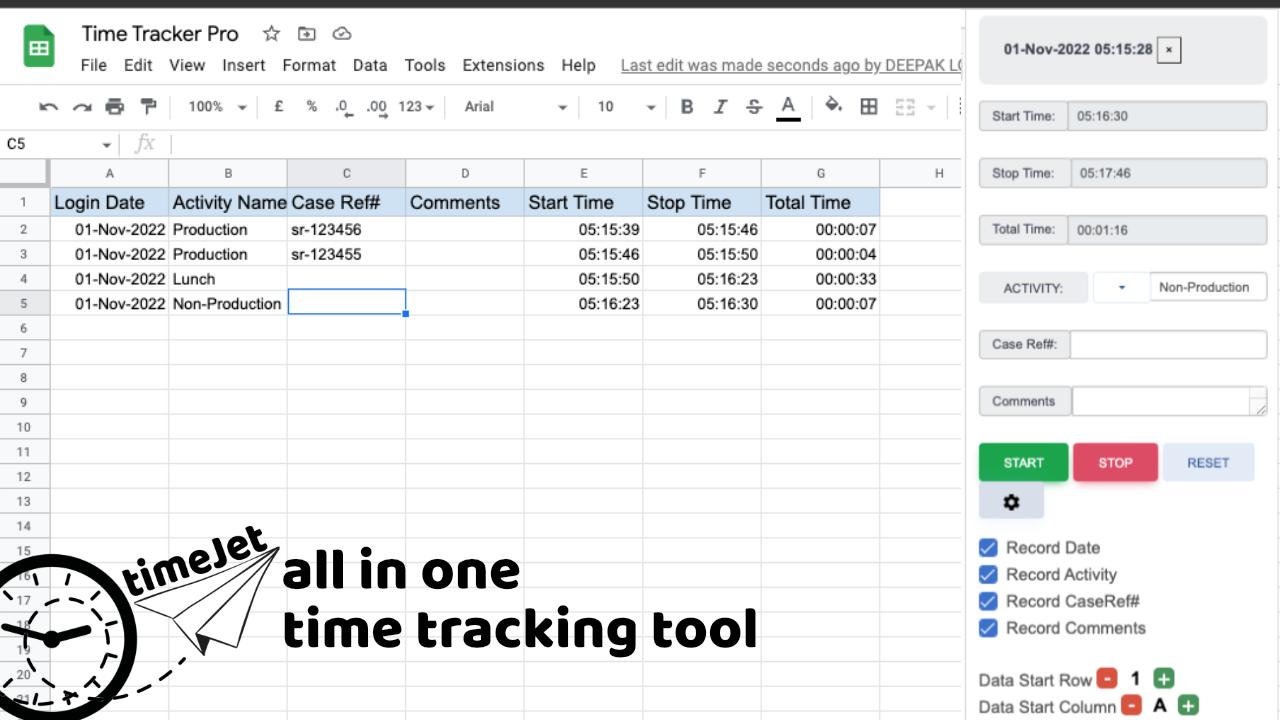Apply strikethrough formatting
The image size is (1280, 720).
753,107
